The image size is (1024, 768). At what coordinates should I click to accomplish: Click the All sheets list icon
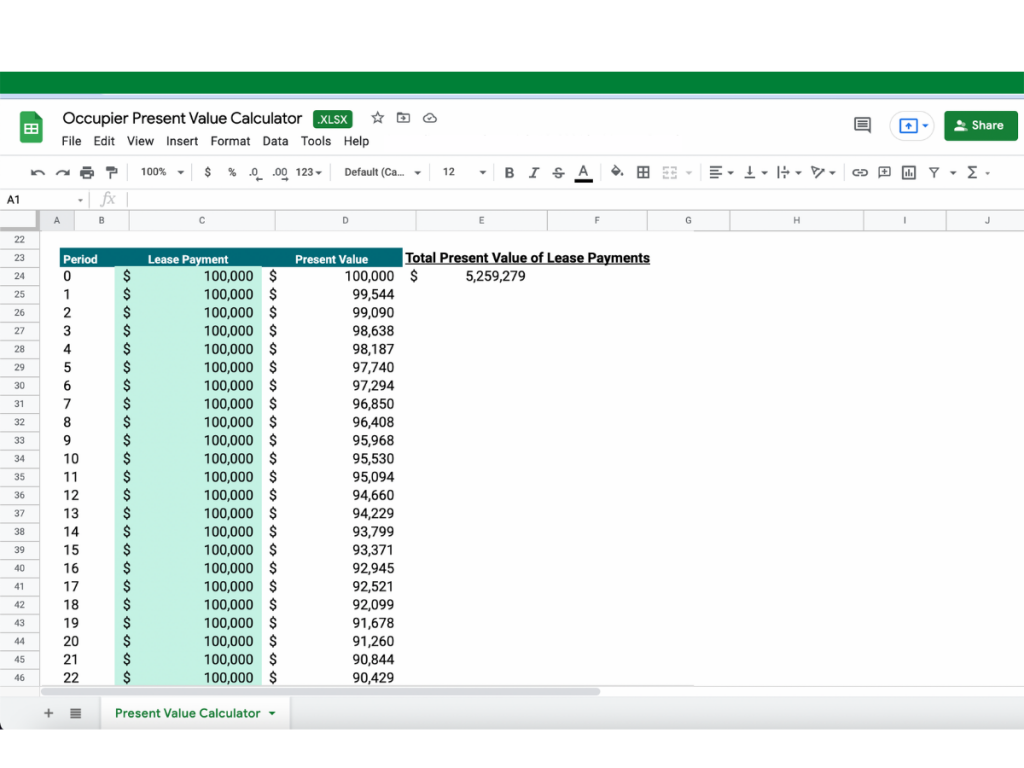[76, 713]
